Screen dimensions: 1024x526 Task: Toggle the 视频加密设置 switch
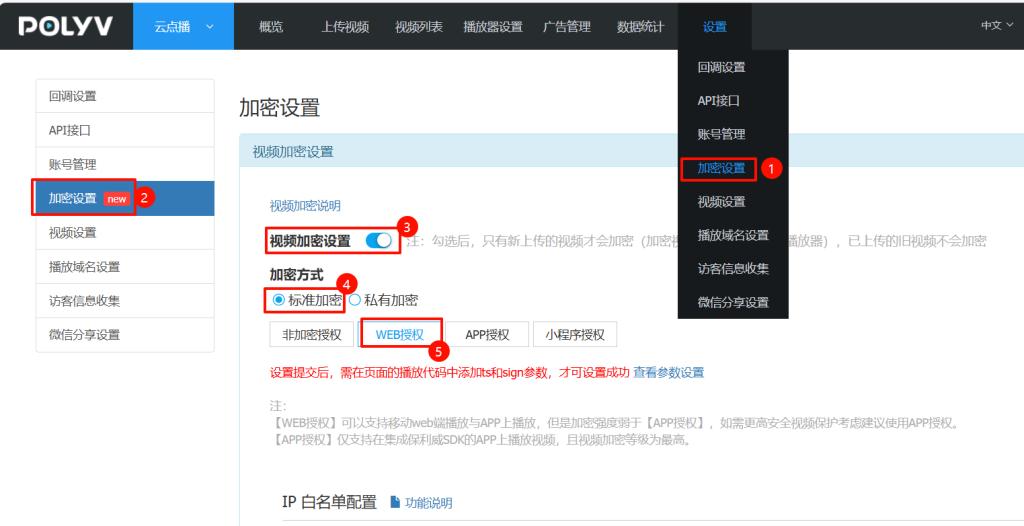[x=379, y=240]
